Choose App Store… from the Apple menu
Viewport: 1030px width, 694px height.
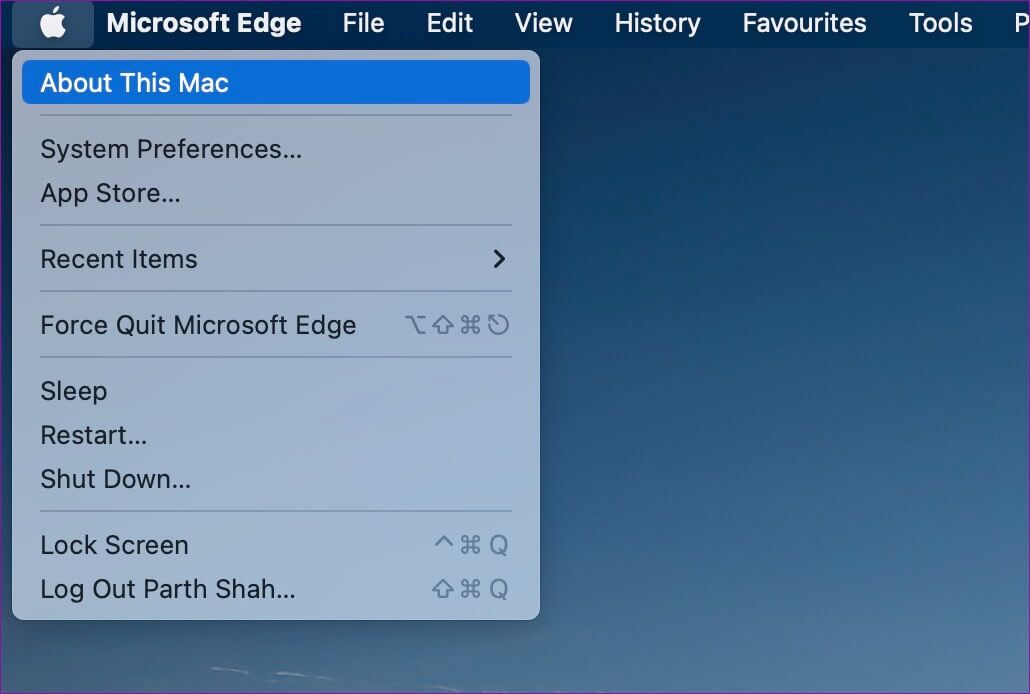276,193
